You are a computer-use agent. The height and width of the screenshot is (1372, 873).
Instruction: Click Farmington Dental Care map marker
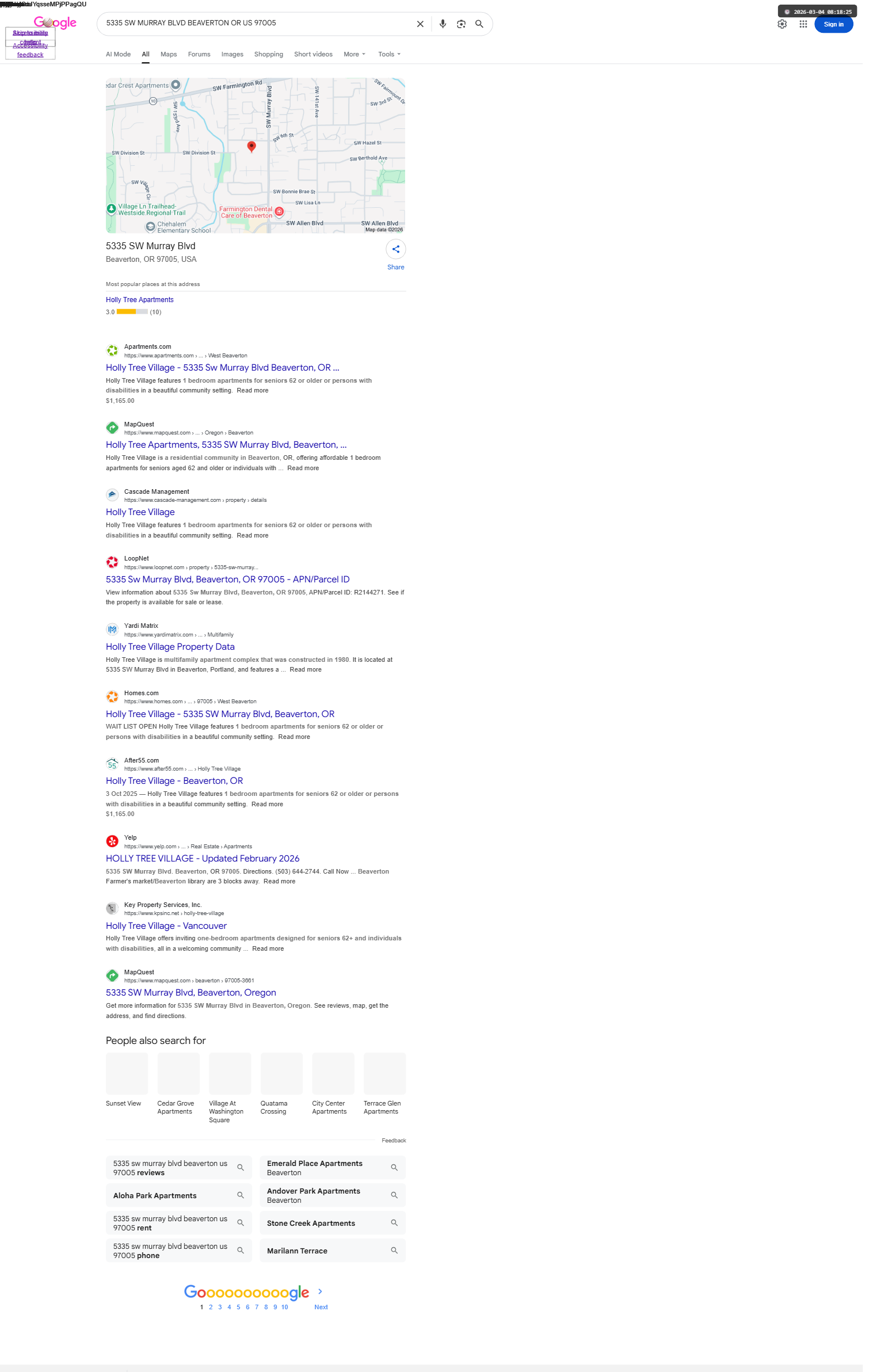coord(279,212)
